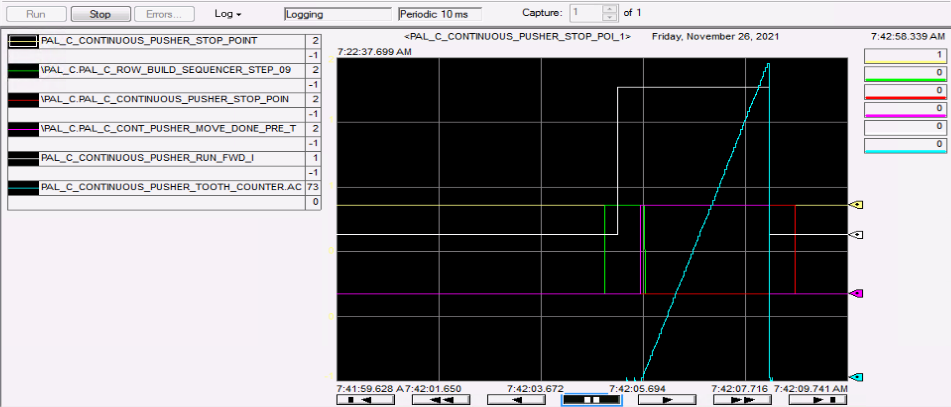This screenshot has height=407, width=951.
Task: Select the yellow pen swatch for PAL_C_CONTINUOUS_PUSHER_STOP_POINT
Action: click(23, 41)
